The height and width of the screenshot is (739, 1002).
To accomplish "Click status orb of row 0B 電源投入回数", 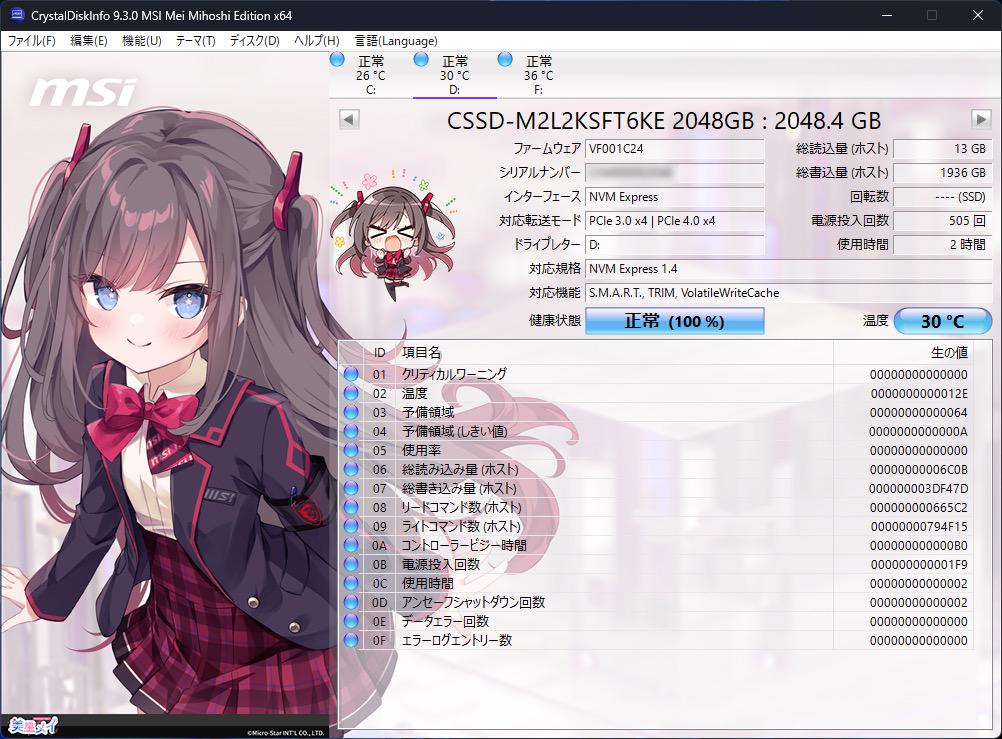I will (x=351, y=564).
